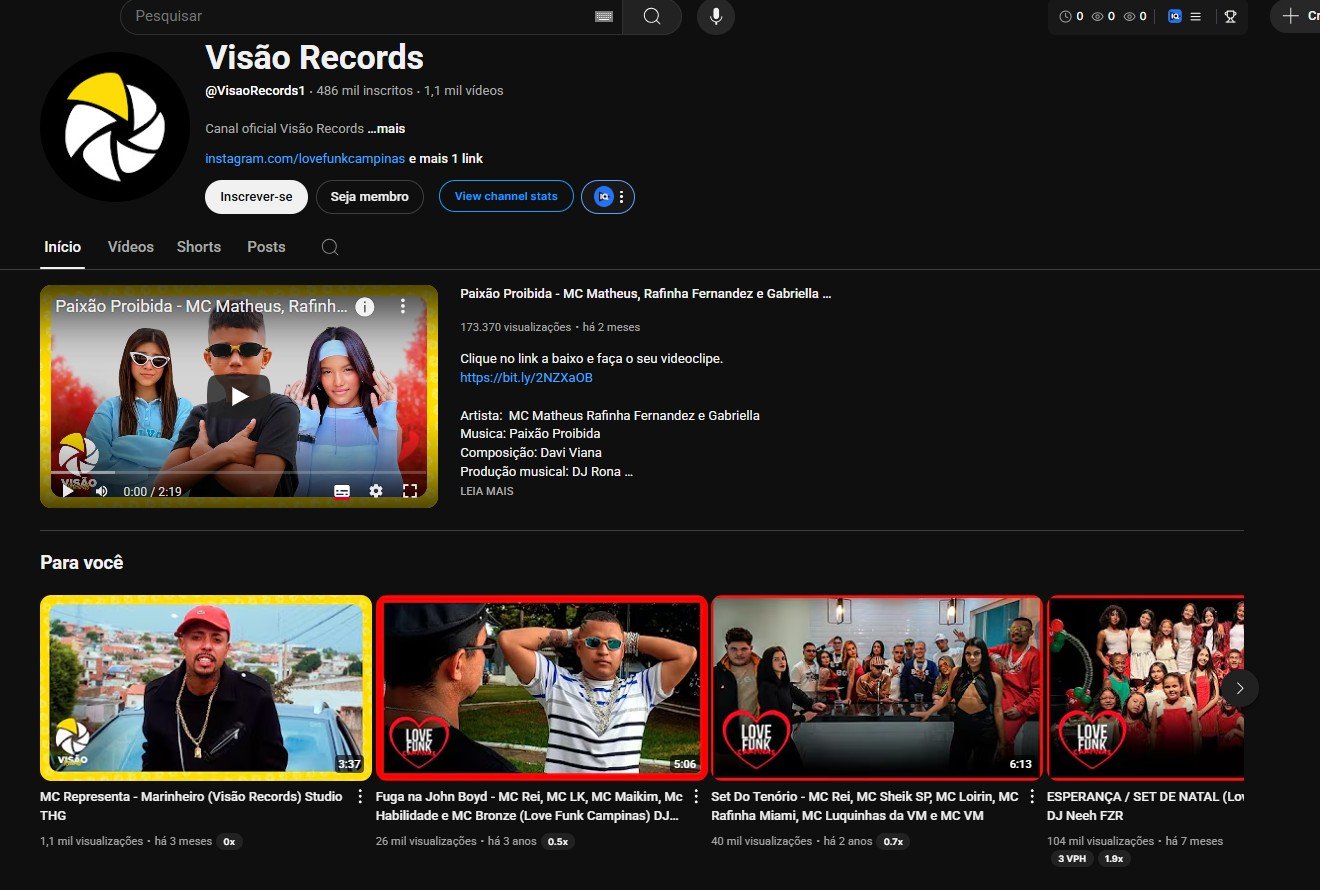Open options menu for MC Representa video
The width and height of the screenshot is (1320, 890).
click(361, 797)
